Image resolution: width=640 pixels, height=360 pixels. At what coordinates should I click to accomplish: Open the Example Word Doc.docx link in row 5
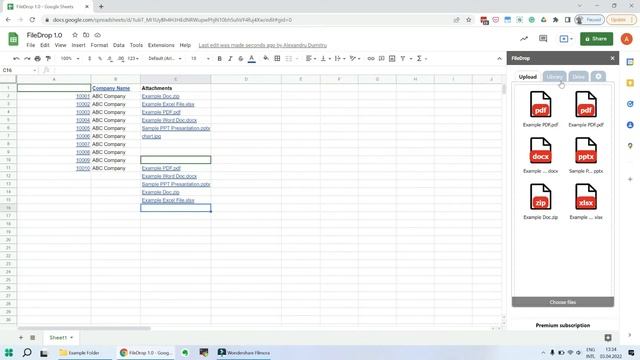pyautogui.click(x=169, y=120)
